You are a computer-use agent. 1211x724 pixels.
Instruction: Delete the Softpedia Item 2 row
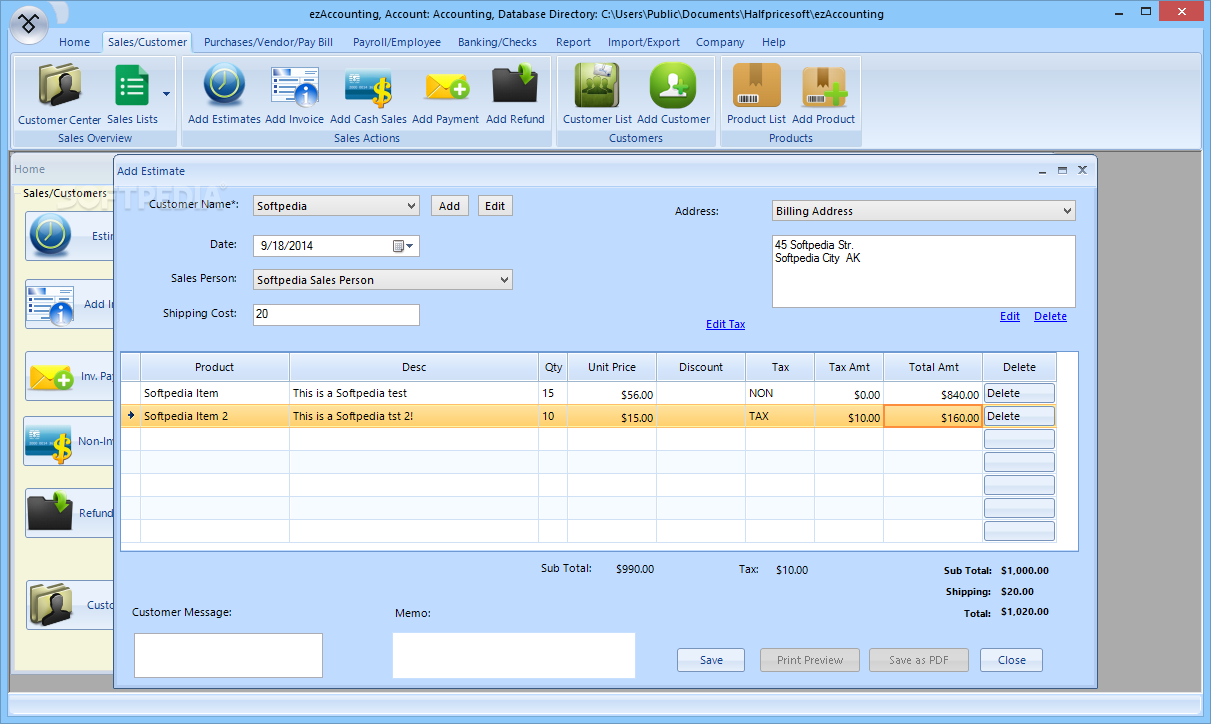pyautogui.click(x=1019, y=416)
